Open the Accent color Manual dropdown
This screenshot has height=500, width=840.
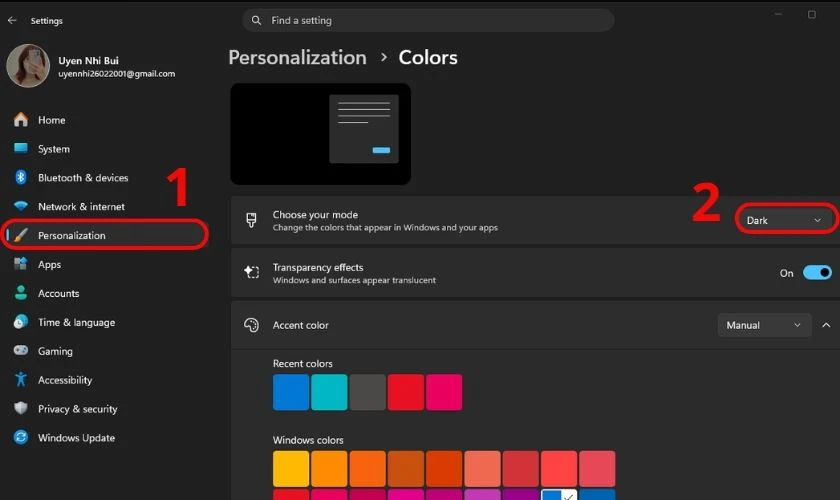click(x=763, y=325)
